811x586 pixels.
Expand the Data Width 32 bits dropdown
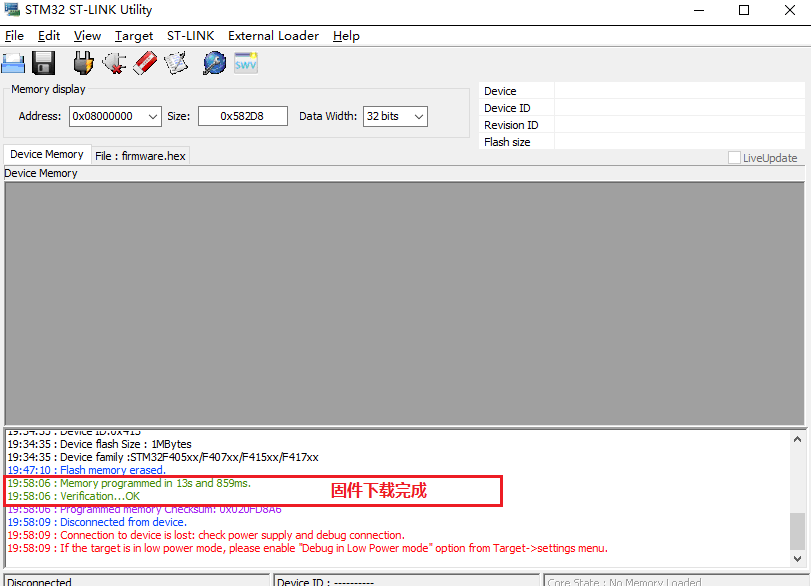pyautogui.click(x=419, y=116)
